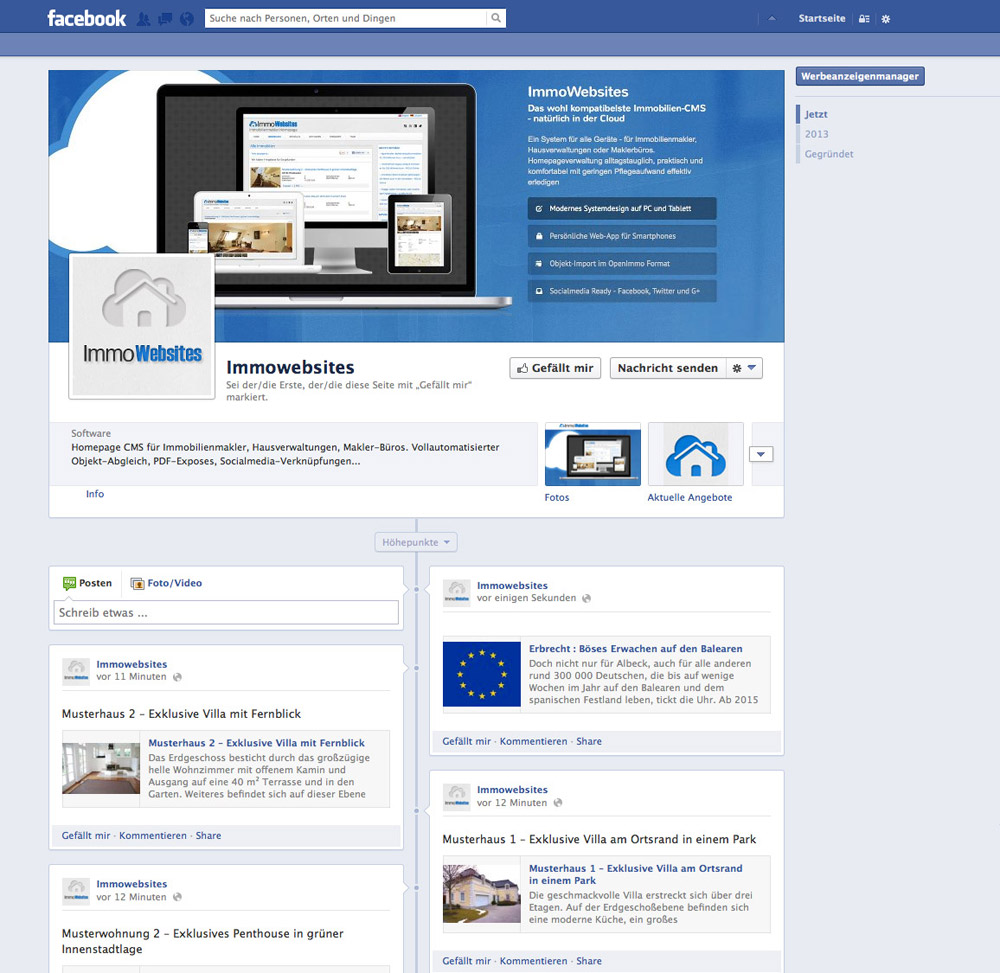Open the Höhepunkte filter dropdown
This screenshot has width=1000, height=973.
(416, 542)
